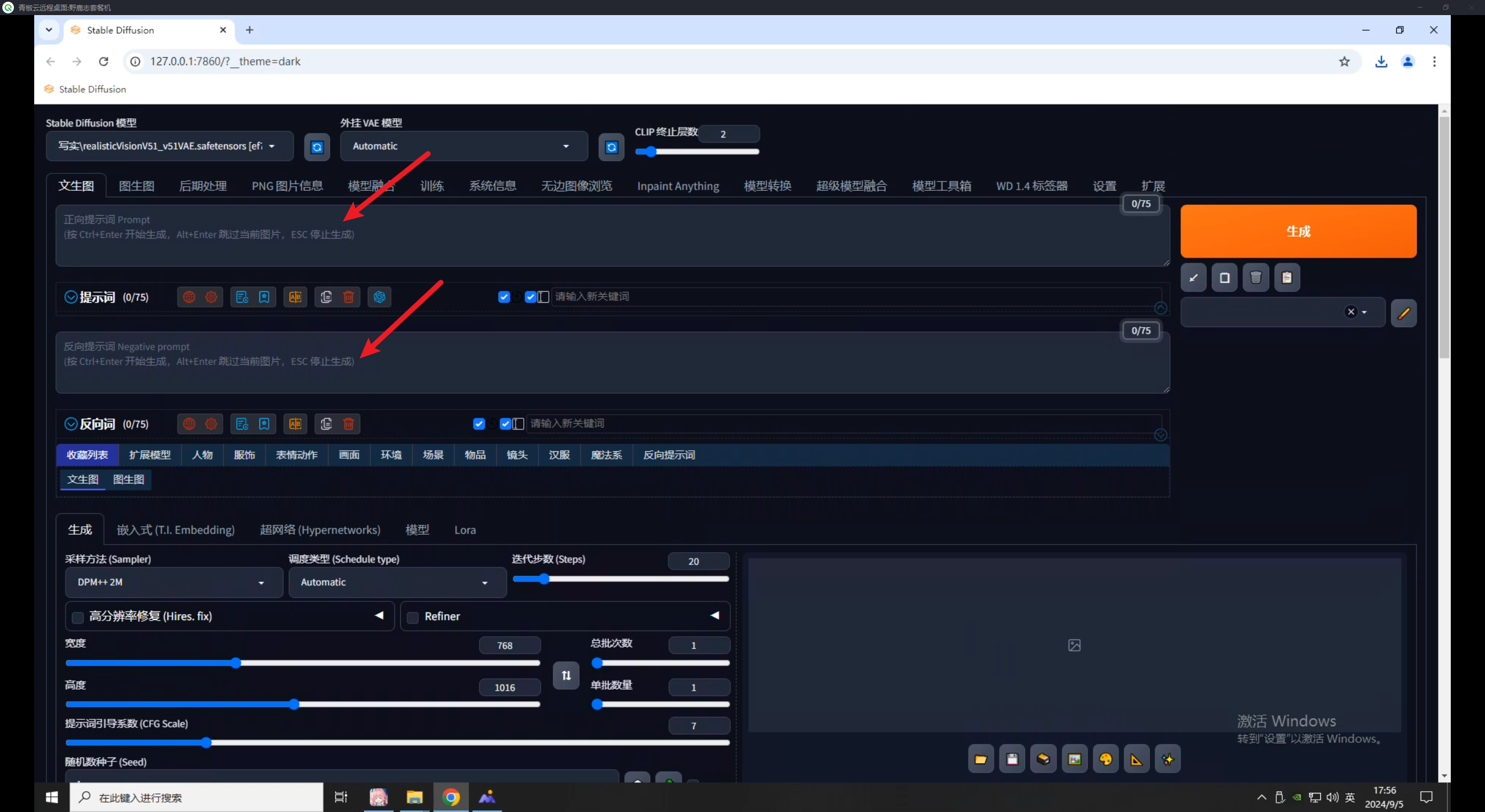
Task: Open File Explorer from Windows taskbar
Action: click(x=414, y=798)
